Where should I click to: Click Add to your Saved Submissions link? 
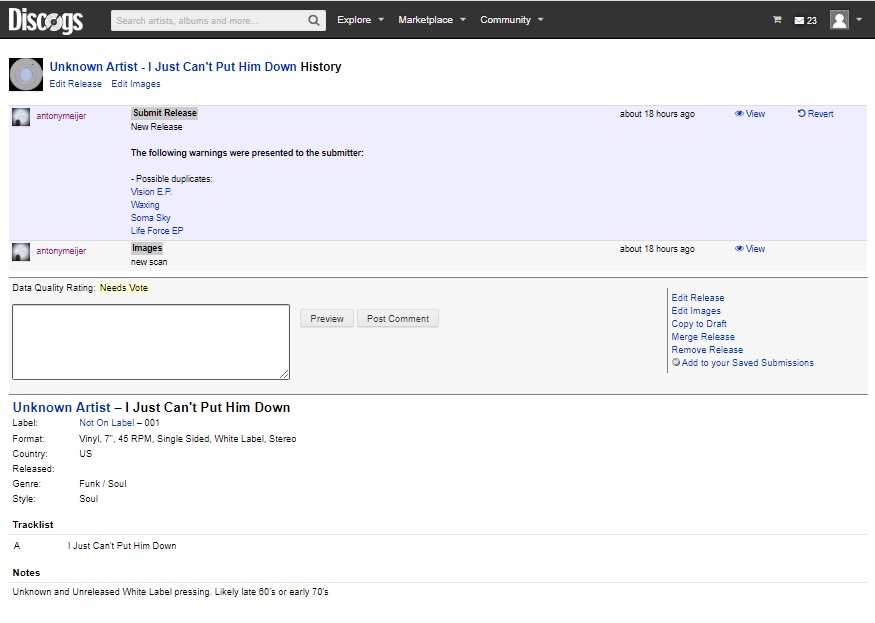point(748,363)
